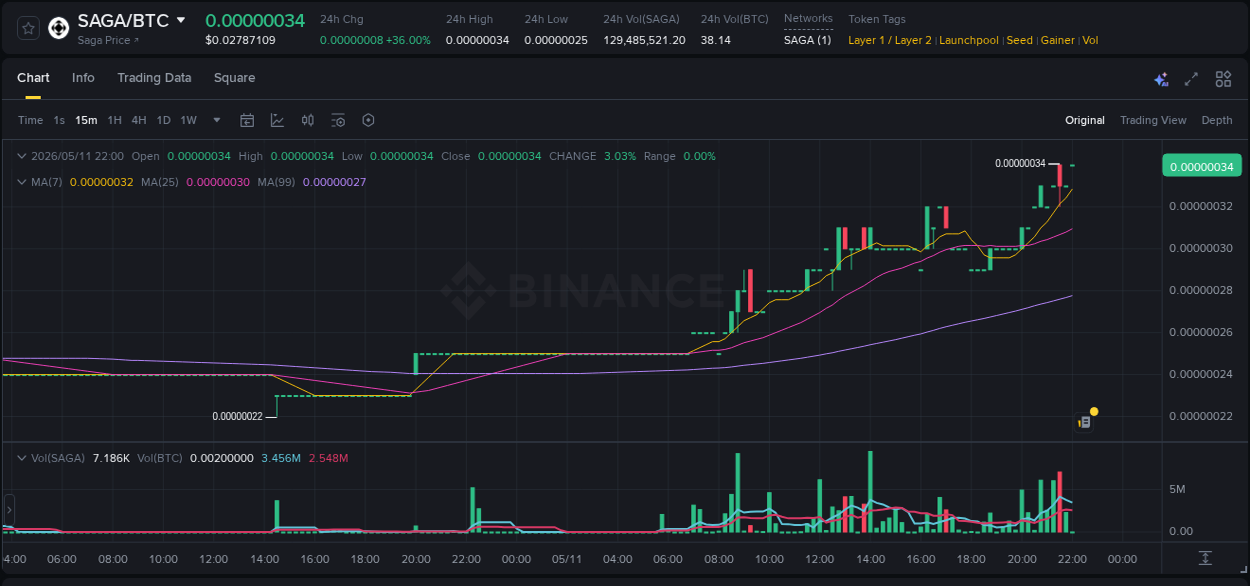Image resolution: width=1250 pixels, height=586 pixels.
Task: Click the 0.00000034 high price marker
Action: [x=1020, y=163]
